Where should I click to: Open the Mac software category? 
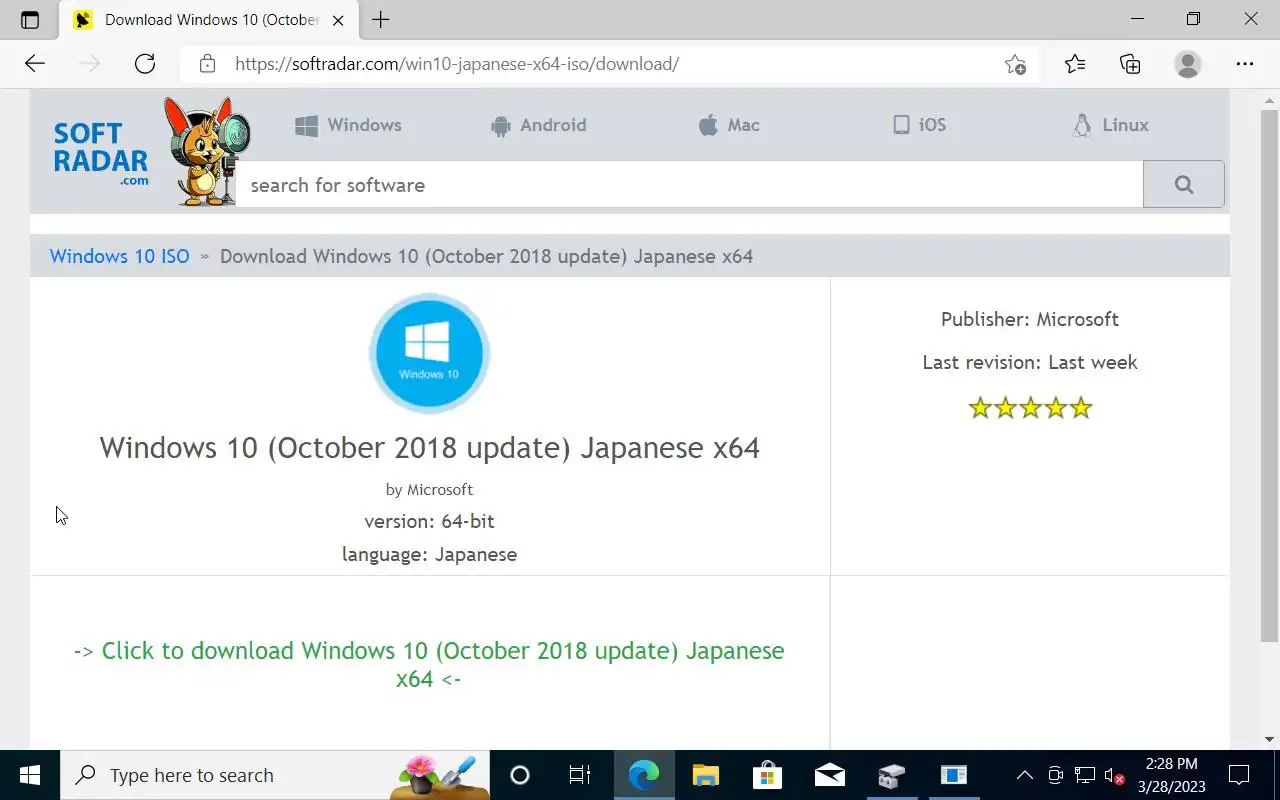pyautogui.click(x=729, y=125)
